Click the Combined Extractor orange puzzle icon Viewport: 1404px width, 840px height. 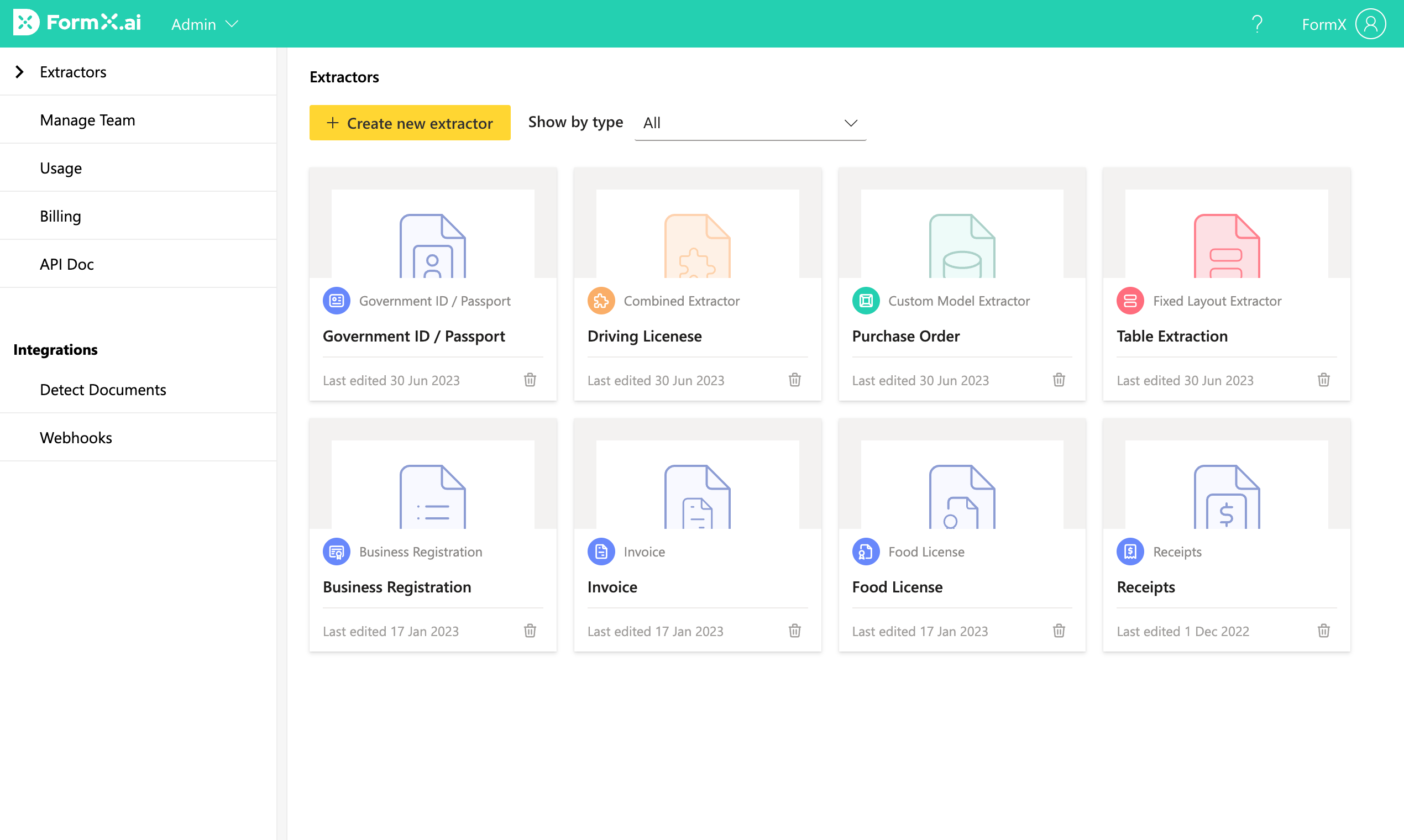[x=601, y=301]
